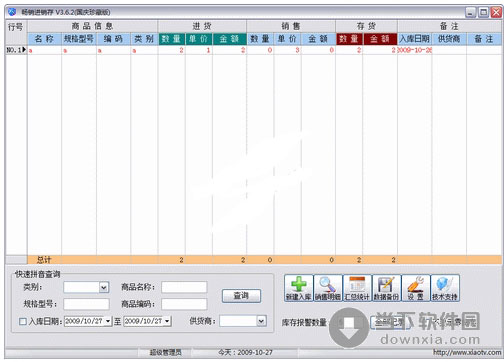Image resolution: width=504 pixels, height=362 pixels.
Task: Click the red 存货 数量 header
Action: (349, 39)
